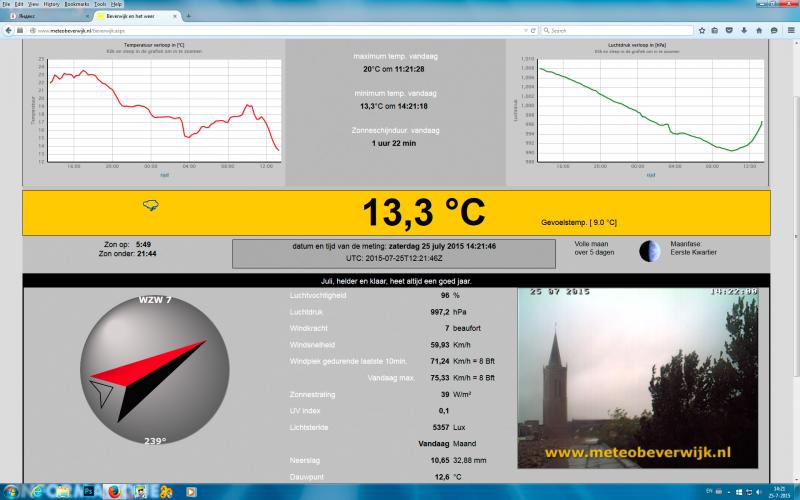This screenshot has height=500, width=800.
Task: Click the 'Maanfase: Eerste Kwartier' text
Action: click(x=693, y=248)
